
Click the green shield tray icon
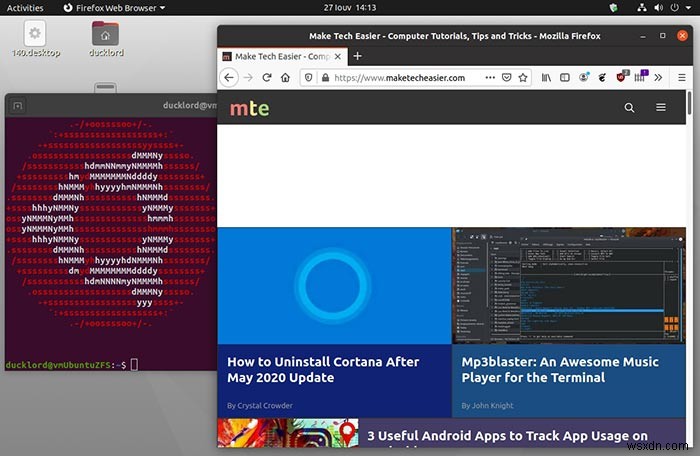[x=613, y=8]
